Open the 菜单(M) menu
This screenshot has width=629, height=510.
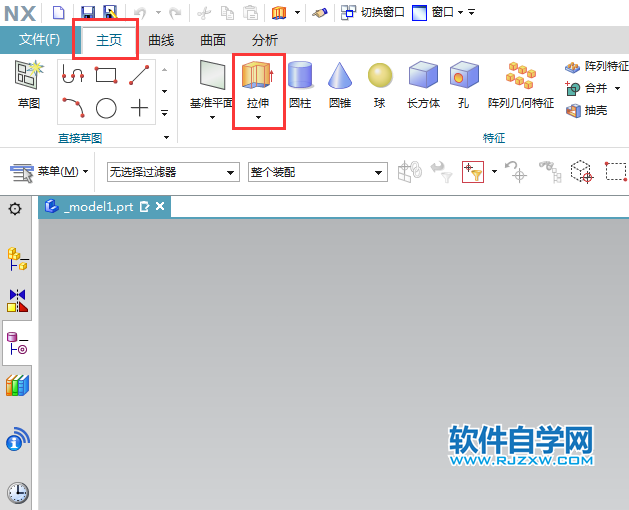pyautogui.click(x=50, y=172)
